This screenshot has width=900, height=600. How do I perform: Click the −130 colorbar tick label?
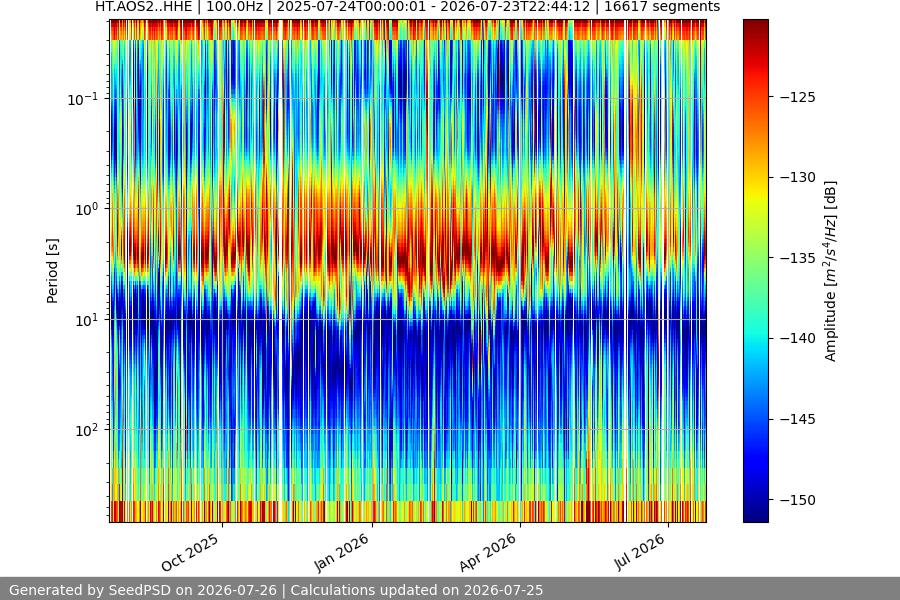pos(797,177)
